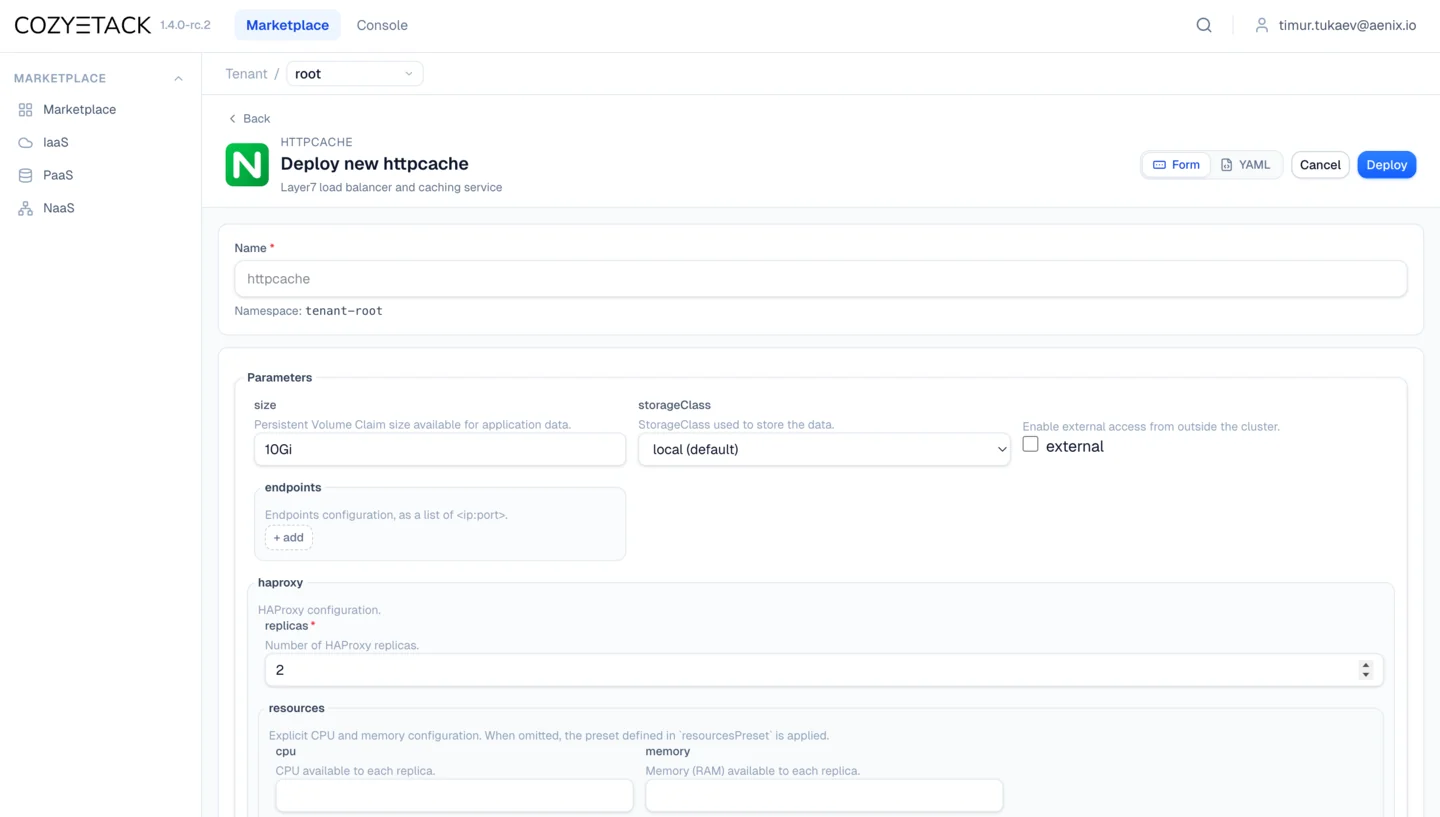Click the Tenant breadcrumb

(246, 74)
